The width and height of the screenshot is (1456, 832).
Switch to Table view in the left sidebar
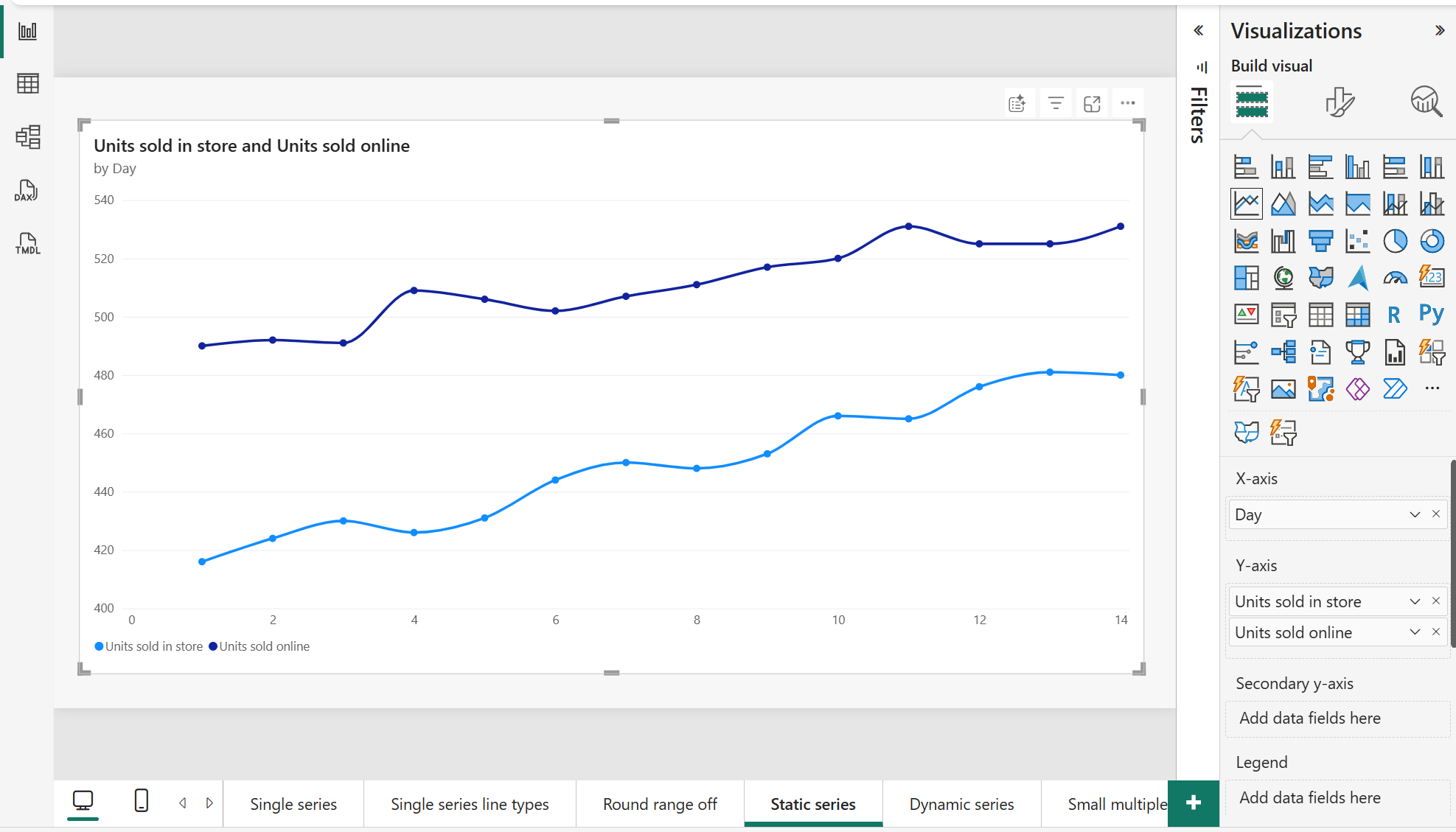click(x=27, y=83)
